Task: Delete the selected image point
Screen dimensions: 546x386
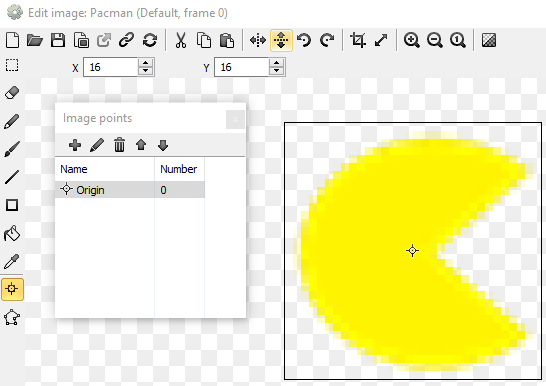Action: 119,145
